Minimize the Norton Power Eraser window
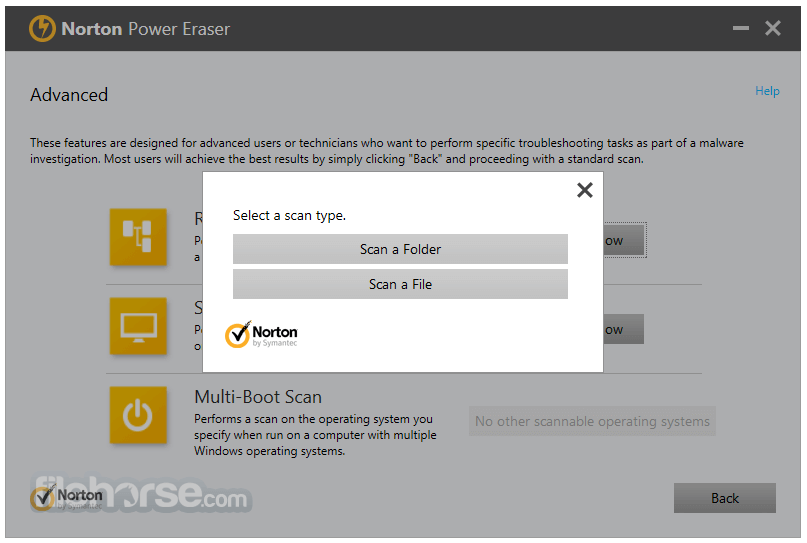Viewport: 807px width, 543px height. tap(741, 28)
